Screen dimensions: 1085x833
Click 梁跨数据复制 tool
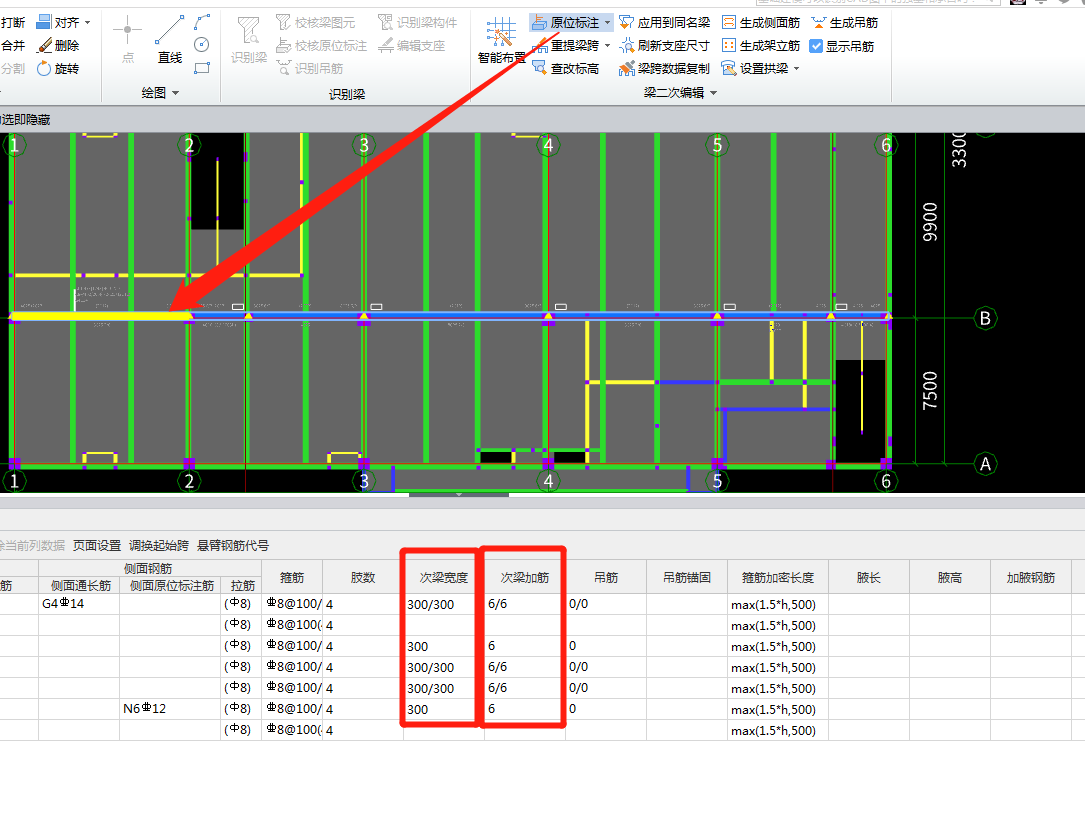coord(664,68)
